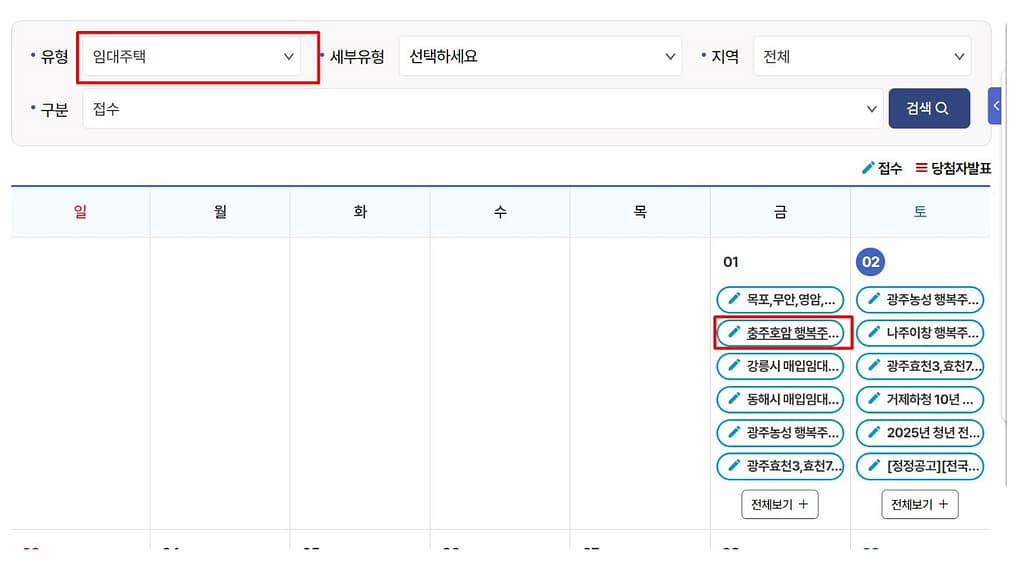Click the pencil icon next to 접수 legend
Viewport: 1024px width, 567px height.
coord(867,169)
